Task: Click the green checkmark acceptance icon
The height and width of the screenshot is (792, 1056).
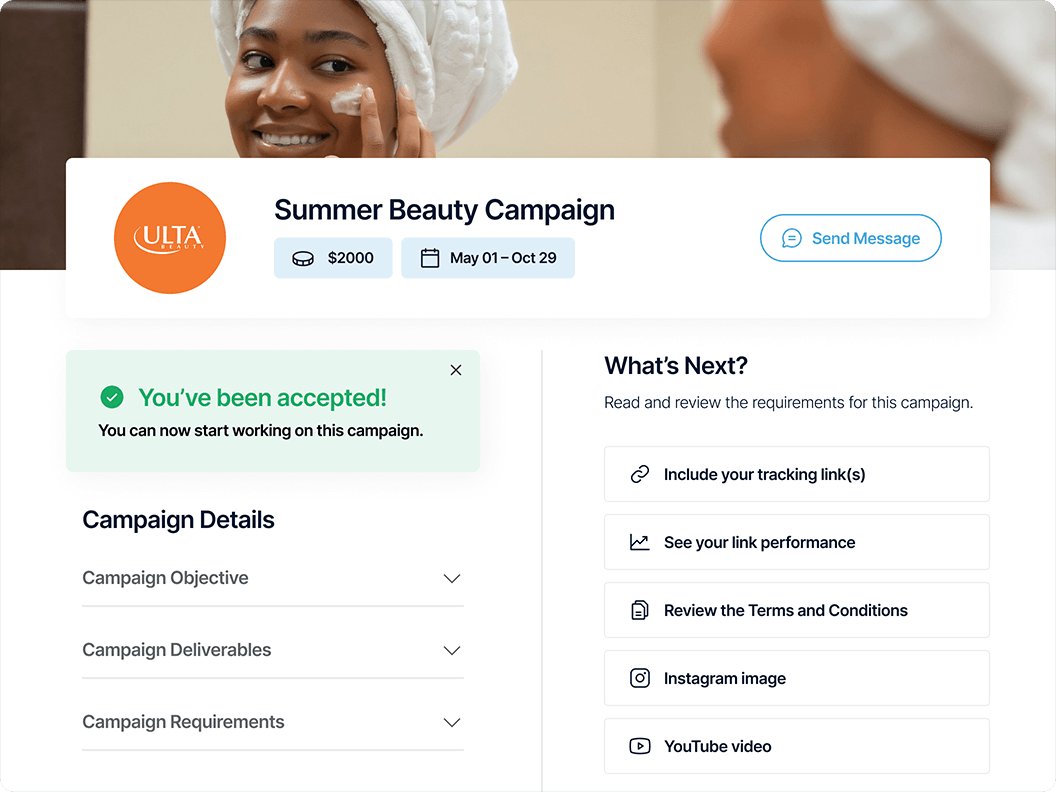Action: (x=112, y=397)
